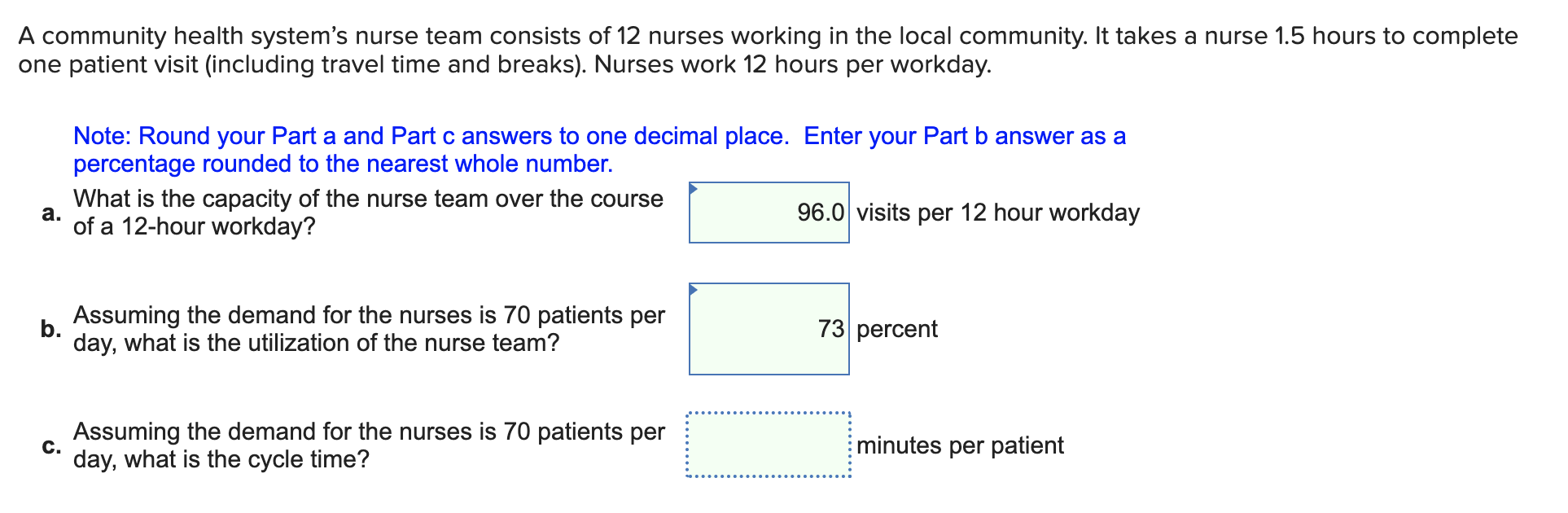Screen dimensions: 1568x513
Task: Click the question about nurse team capacity
Action: tap(366, 213)
